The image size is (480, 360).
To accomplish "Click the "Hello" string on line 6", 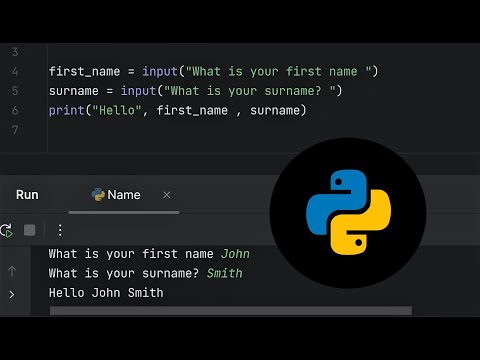I will click(x=117, y=110).
